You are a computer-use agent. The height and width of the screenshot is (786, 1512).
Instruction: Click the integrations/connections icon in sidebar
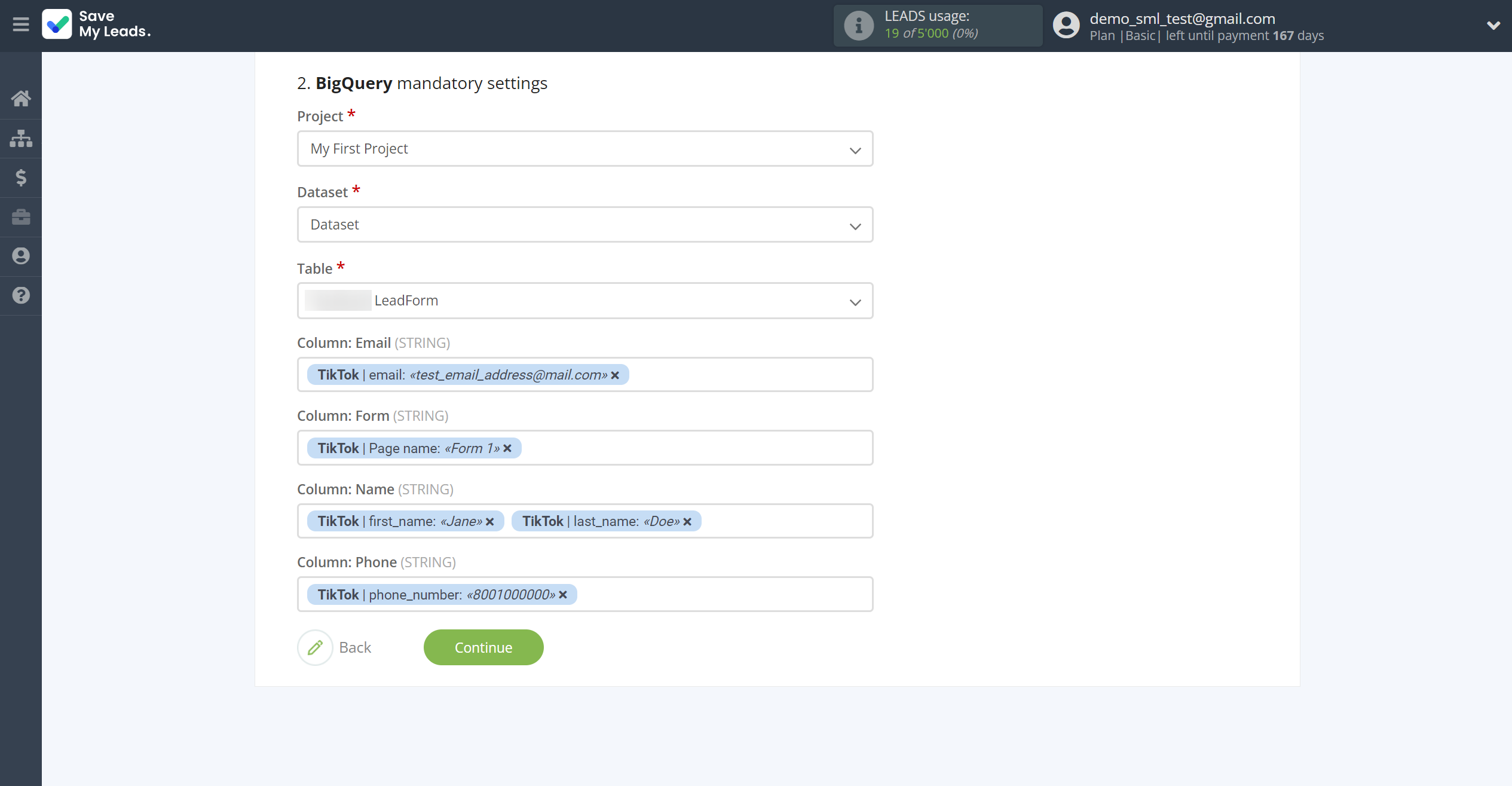coord(21,137)
